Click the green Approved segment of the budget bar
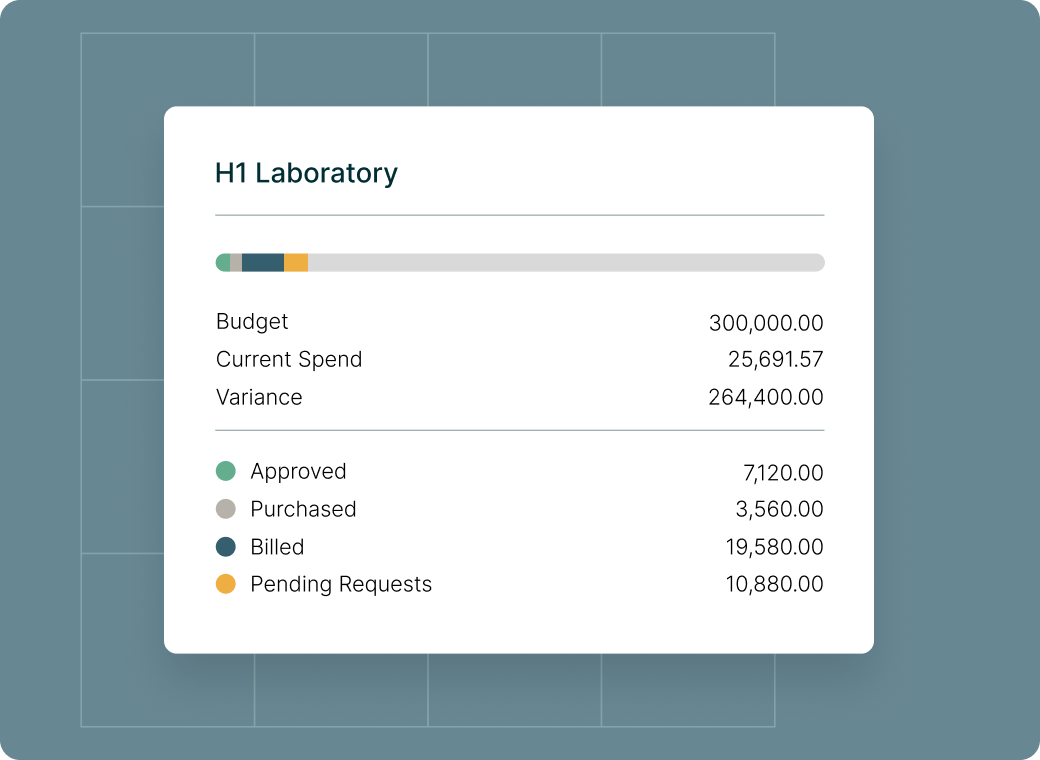 point(223,263)
